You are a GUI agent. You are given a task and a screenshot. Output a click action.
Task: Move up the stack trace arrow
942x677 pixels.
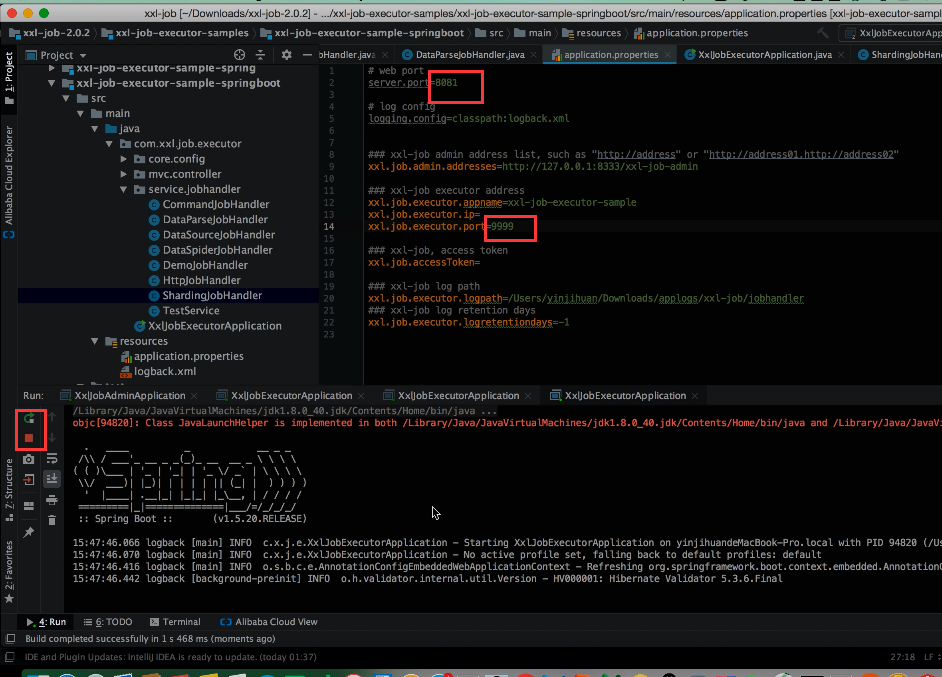click(x=52, y=416)
